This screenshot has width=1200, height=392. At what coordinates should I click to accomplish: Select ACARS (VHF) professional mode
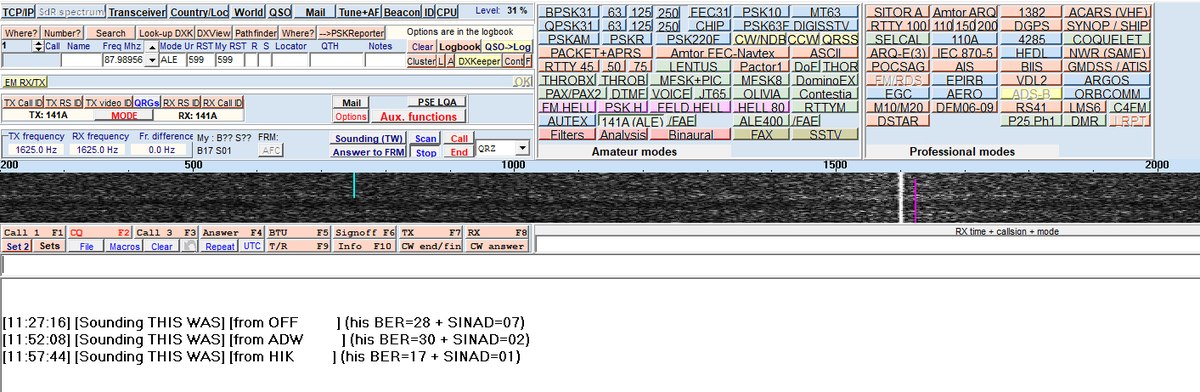pyautogui.click(x=1108, y=11)
